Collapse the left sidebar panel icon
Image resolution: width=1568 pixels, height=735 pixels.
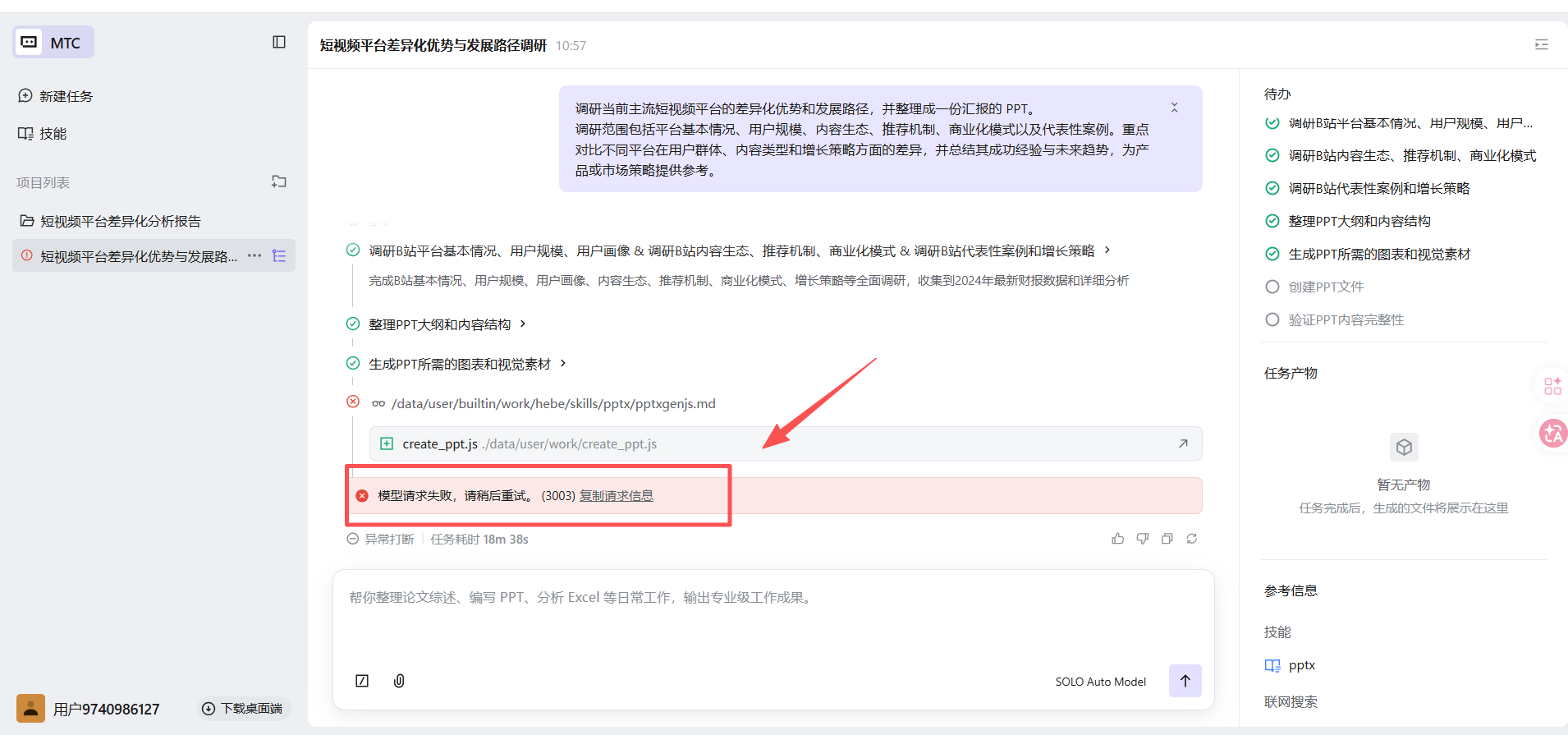pyautogui.click(x=279, y=42)
